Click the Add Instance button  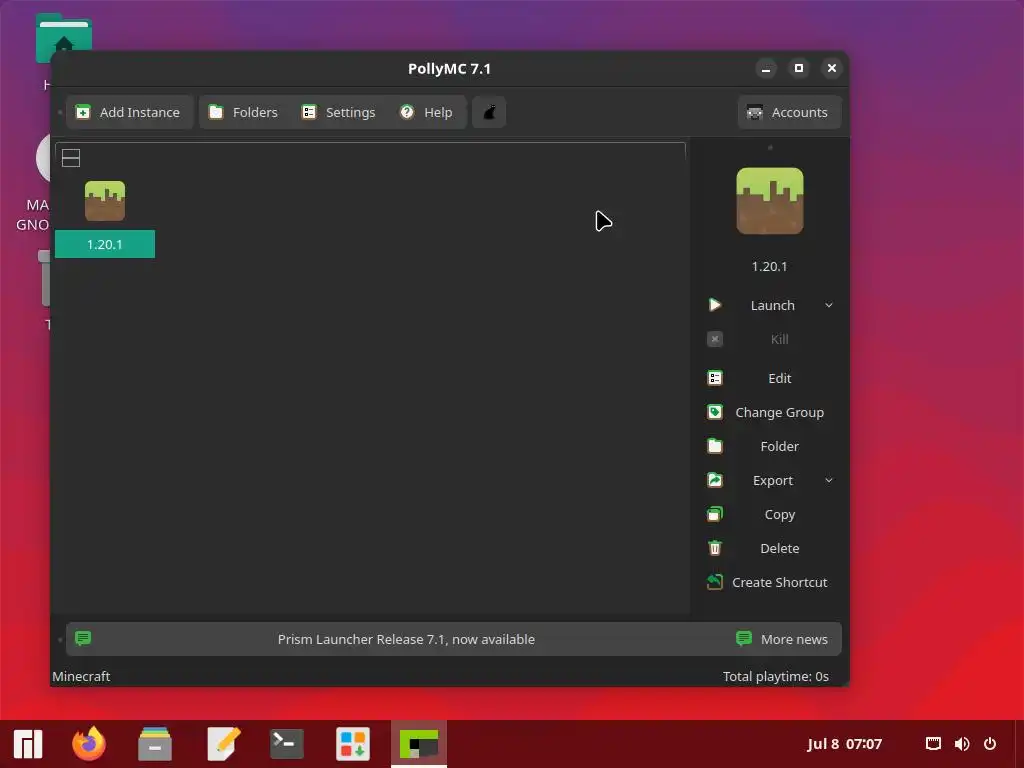point(128,112)
